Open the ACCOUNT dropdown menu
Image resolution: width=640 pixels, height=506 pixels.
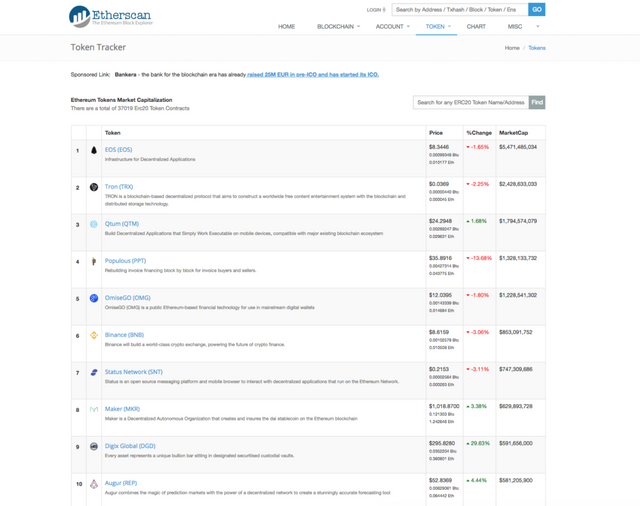[x=393, y=27]
